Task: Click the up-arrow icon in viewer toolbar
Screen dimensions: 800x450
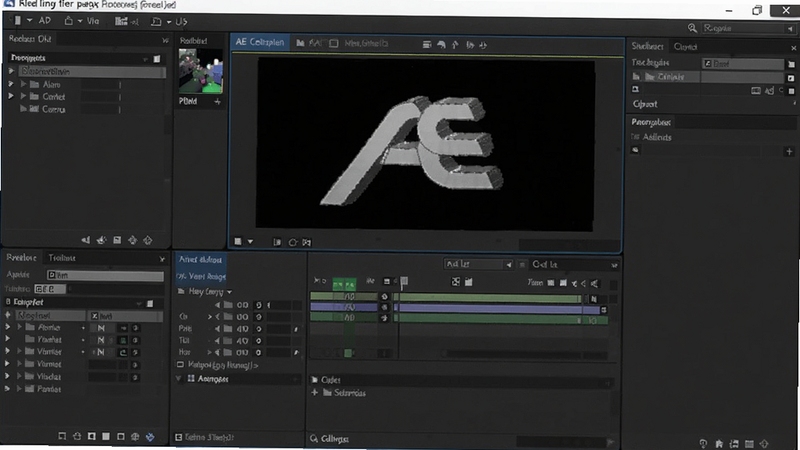Action: click(x=455, y=45)
